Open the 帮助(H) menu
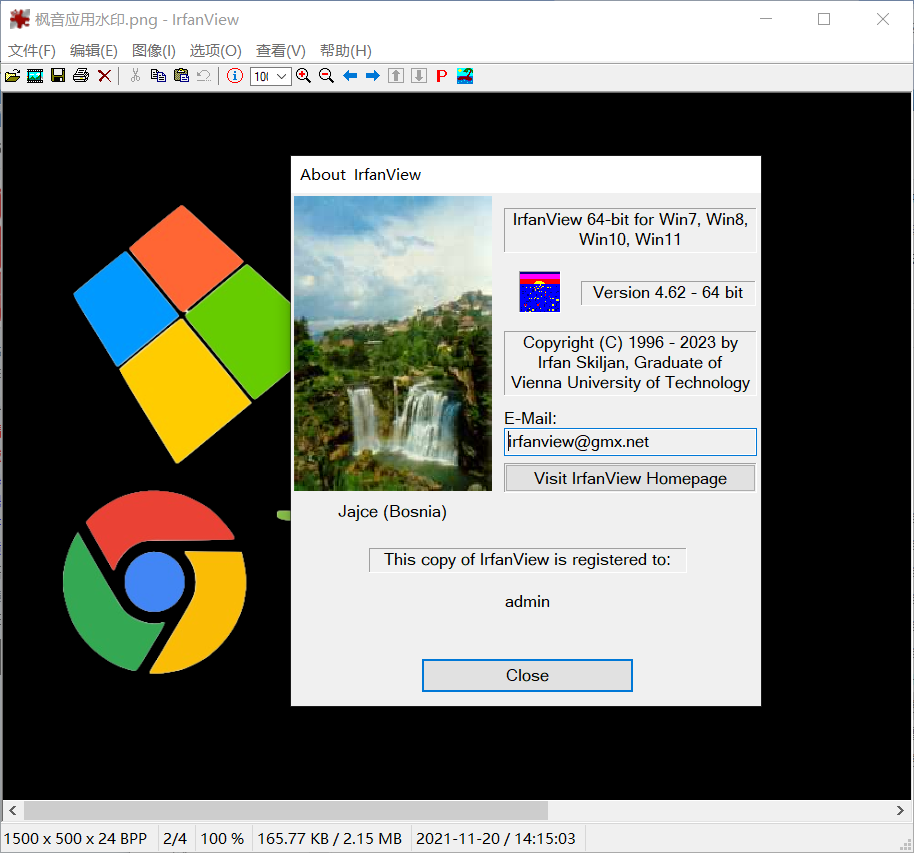Image resolution: width=914 pixels, height=853 pixels. tap(346, 51)
